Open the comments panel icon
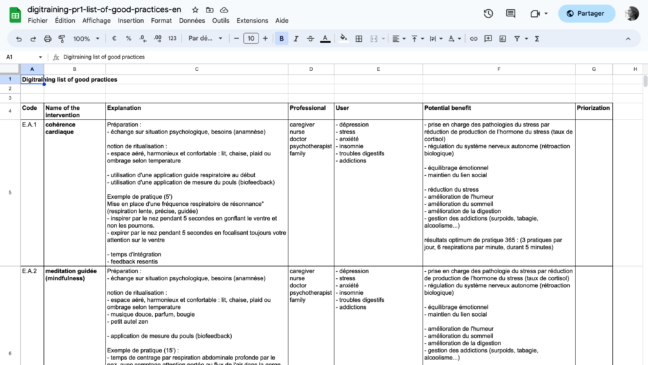648x365 pixels. 510,14
